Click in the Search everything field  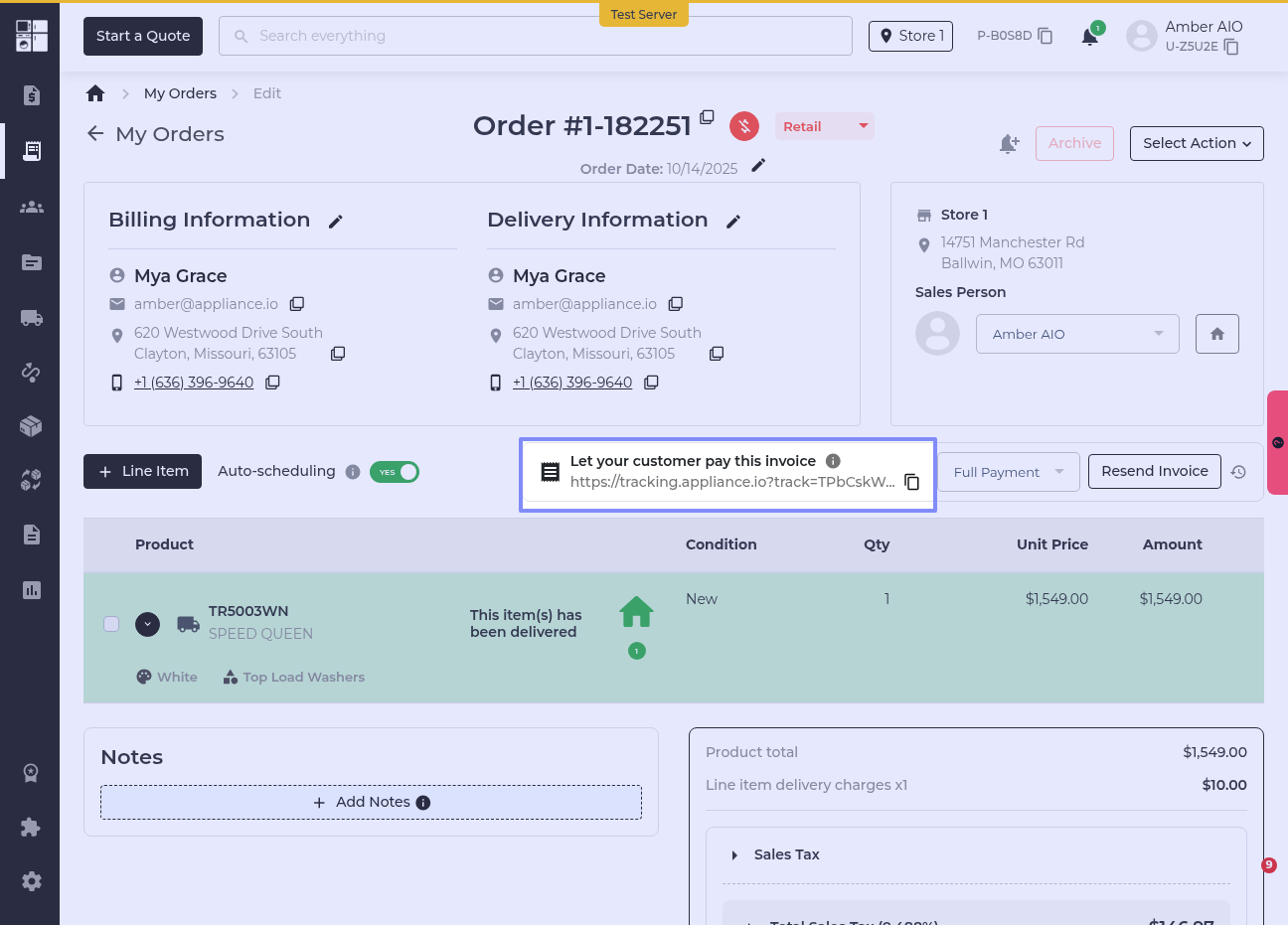(537, 36)
